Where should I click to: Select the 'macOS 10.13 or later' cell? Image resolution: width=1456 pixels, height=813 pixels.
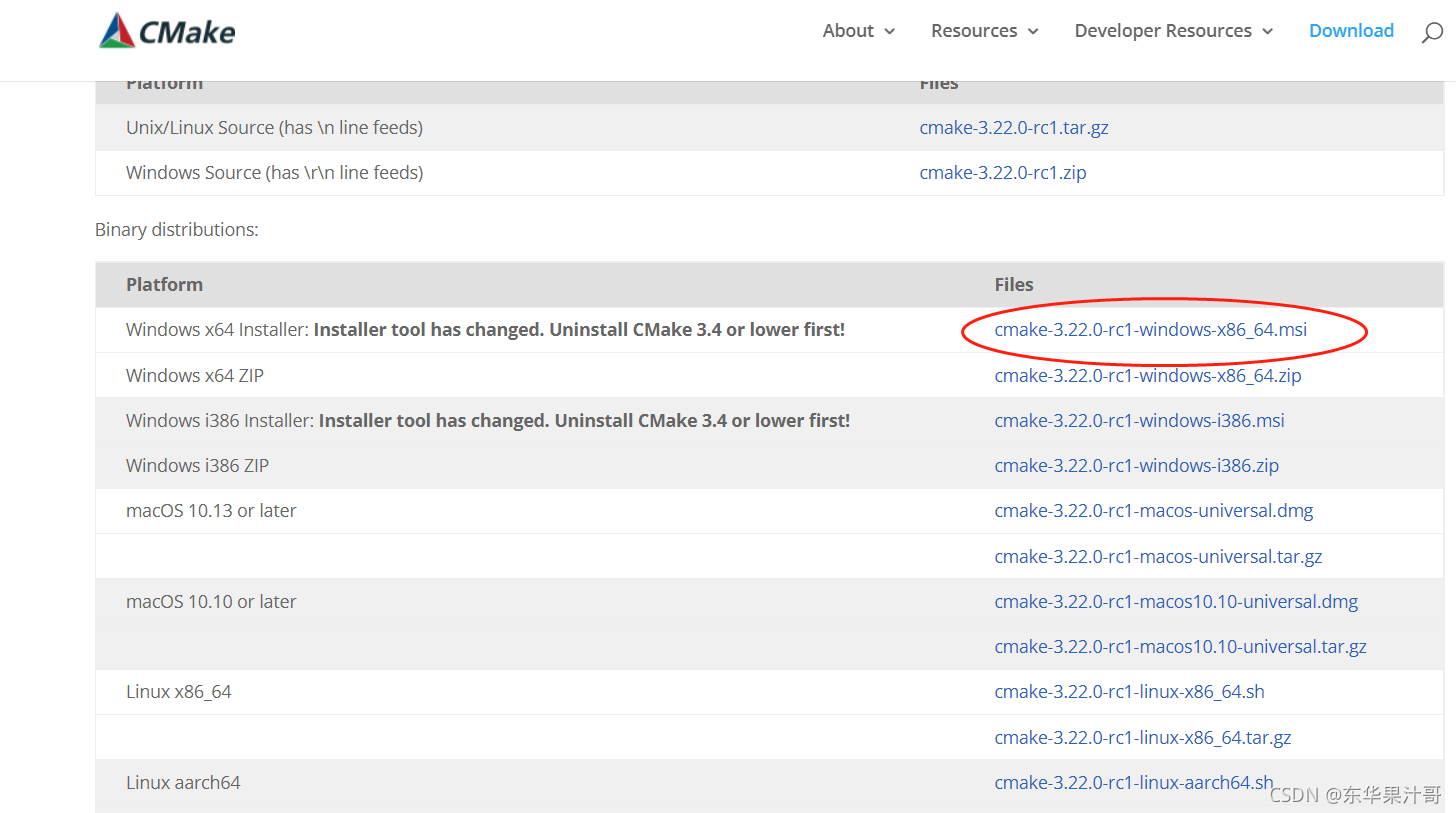[x=211, y=511]
